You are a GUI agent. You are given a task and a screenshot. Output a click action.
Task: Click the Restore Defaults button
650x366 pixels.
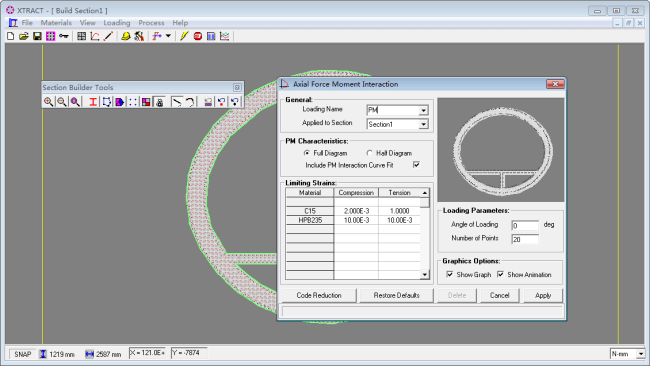pyautogui.click(x=397, y=295)
